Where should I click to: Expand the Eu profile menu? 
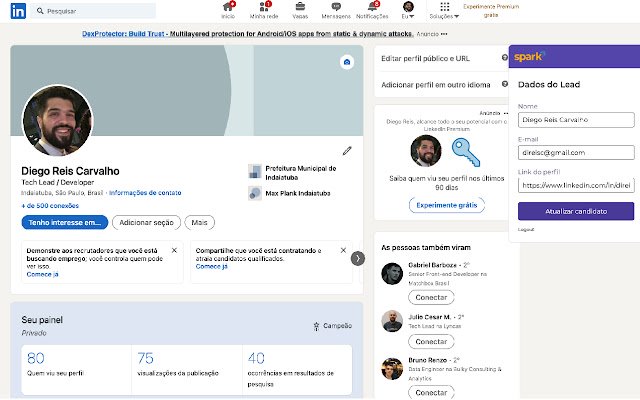[x=408, y=11]
